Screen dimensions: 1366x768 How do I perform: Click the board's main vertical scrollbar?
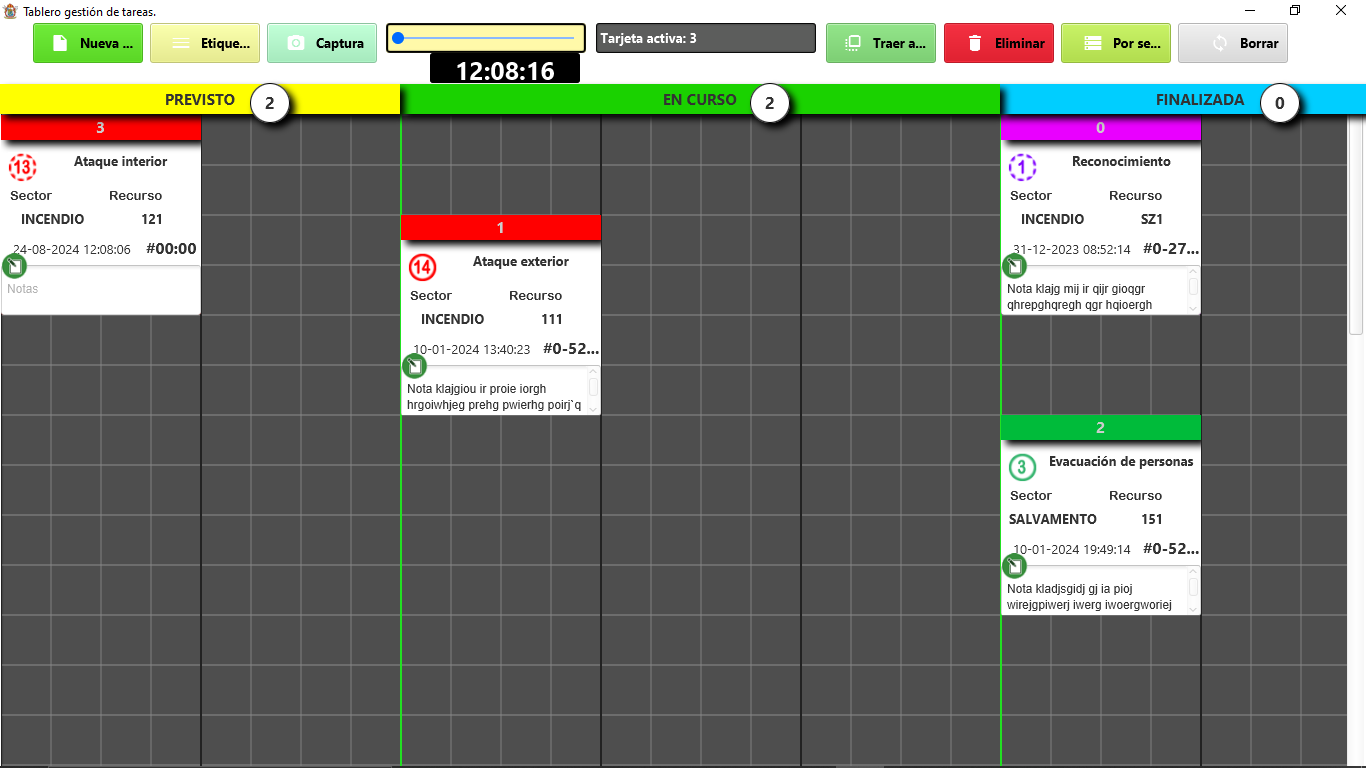[1357, 225]
